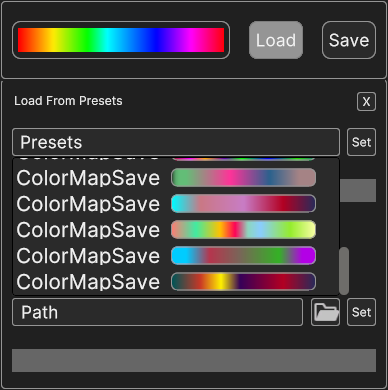Click the rainbow color map gradient bar
The height and width of the screenshot is (390, 388).
click(x=121, y=40)
